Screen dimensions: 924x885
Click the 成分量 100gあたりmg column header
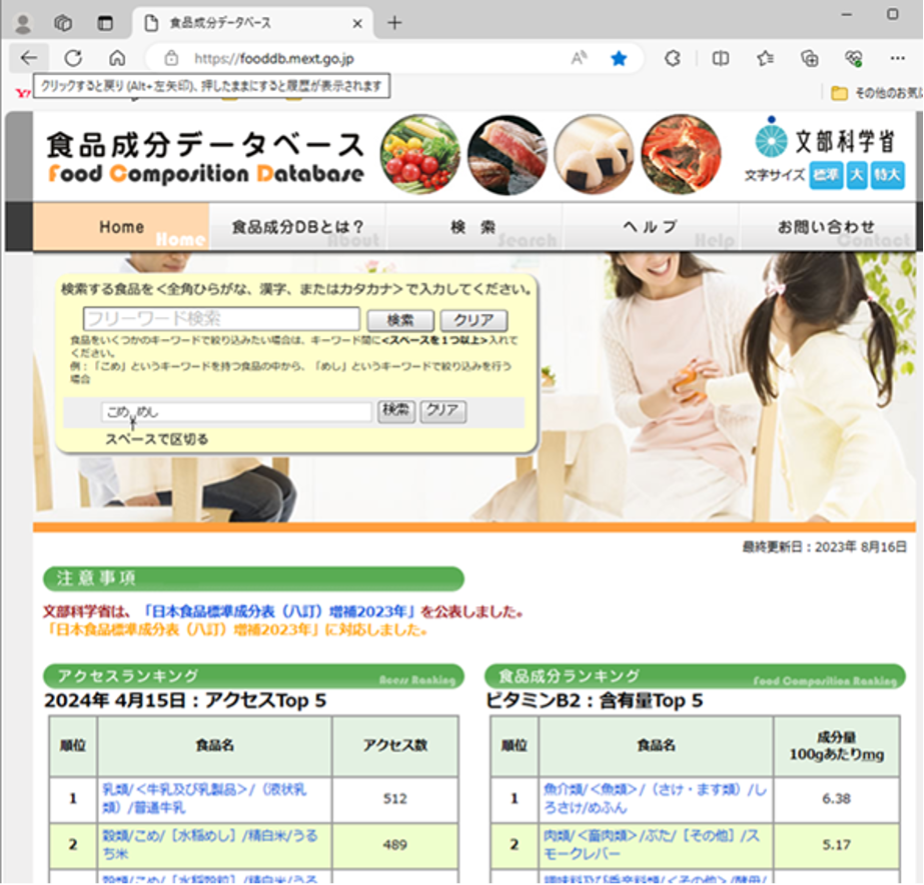coord(836,745)
